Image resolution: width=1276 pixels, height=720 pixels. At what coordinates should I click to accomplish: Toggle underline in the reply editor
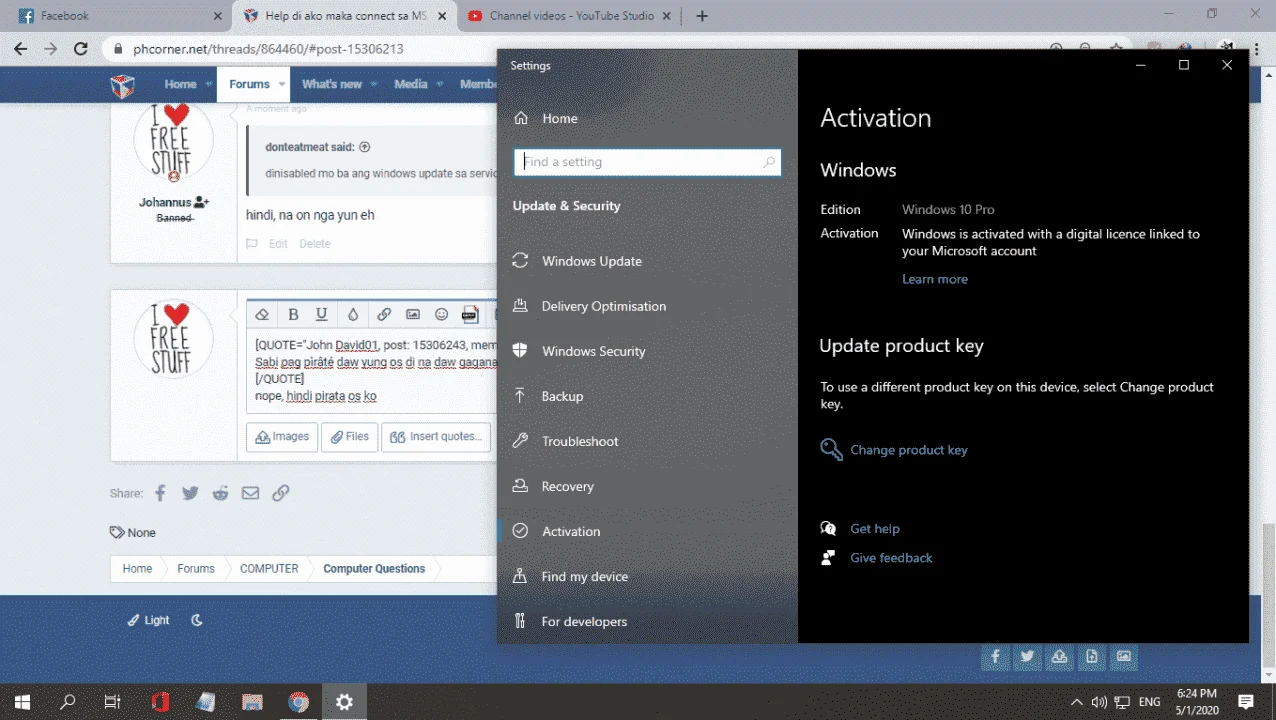[x=321, y=314]
